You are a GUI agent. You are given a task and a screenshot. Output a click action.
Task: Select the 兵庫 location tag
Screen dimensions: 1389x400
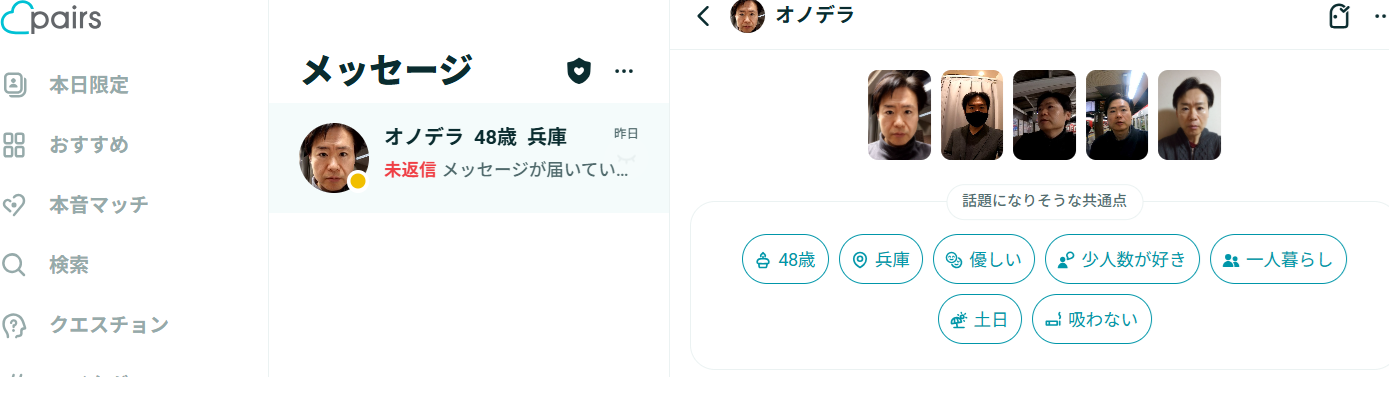click(x=880, y=260)
